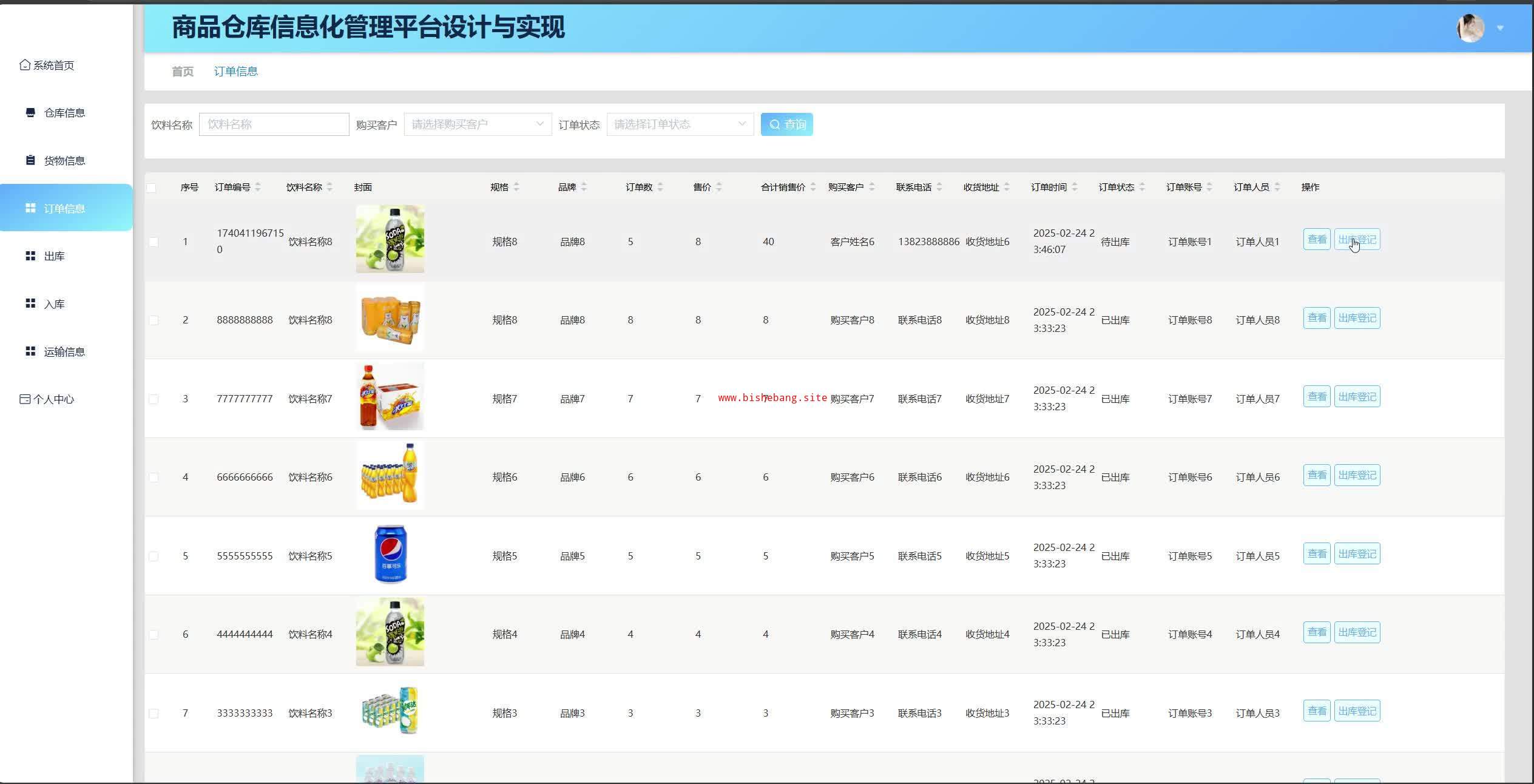1534x784 pixels.
Task: Open 个人中心 via its card icon
Action: point(25,399)
